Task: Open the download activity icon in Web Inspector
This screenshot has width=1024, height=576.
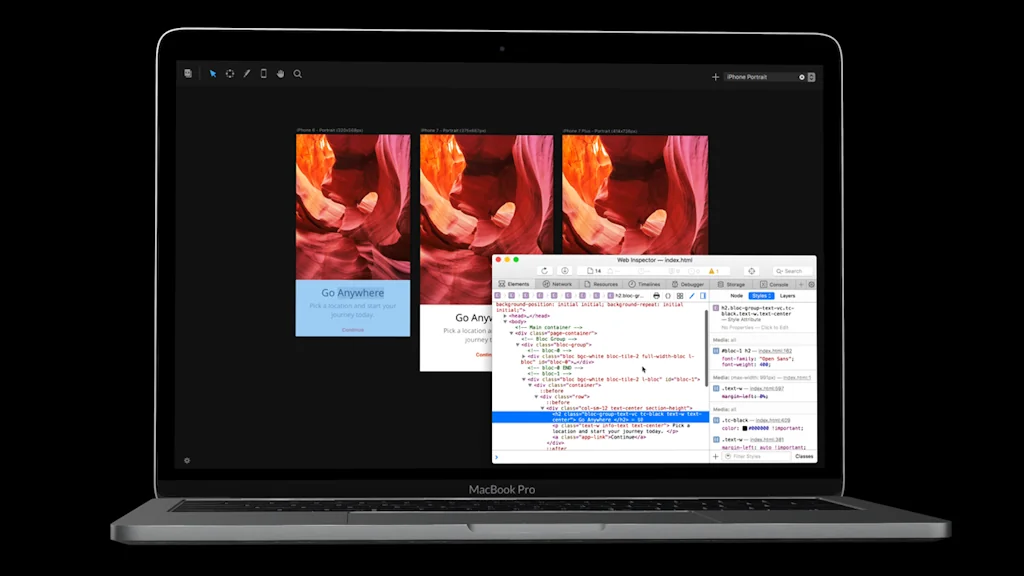Action: tap(565, 270)
